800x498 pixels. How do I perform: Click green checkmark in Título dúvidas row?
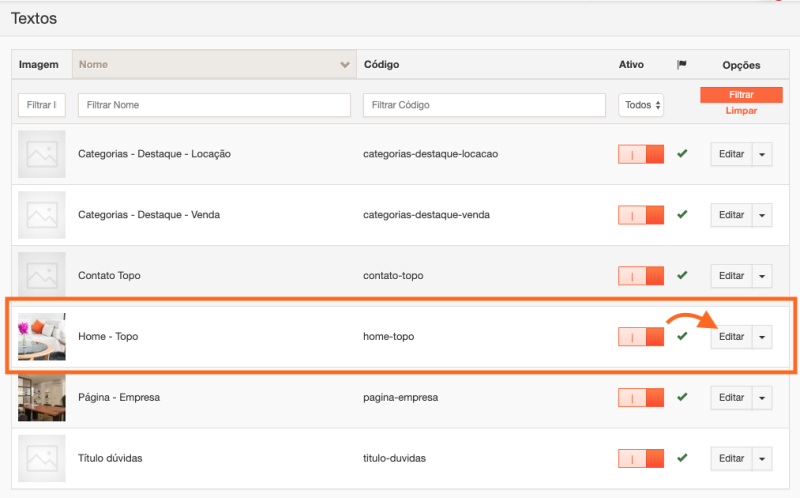tap(682, 458)
